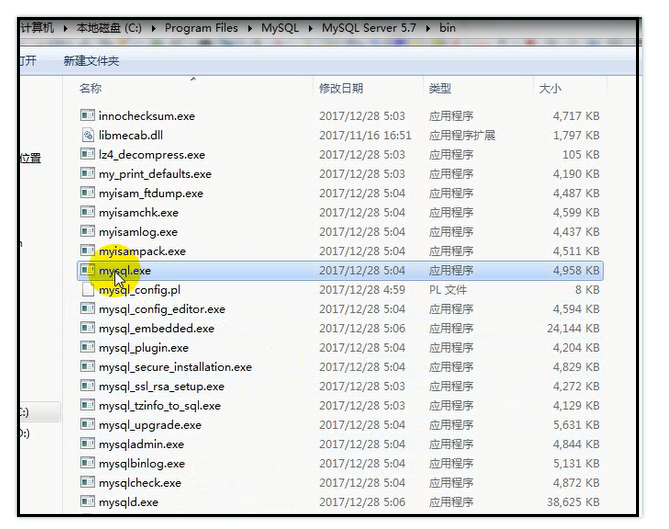Select file name innochecksum.exe

click(147, 116)
